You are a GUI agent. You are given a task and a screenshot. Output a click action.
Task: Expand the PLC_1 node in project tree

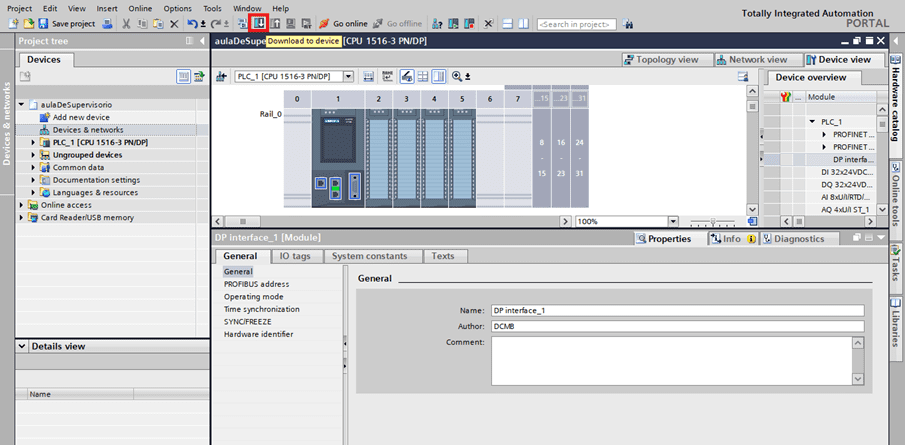33,143
